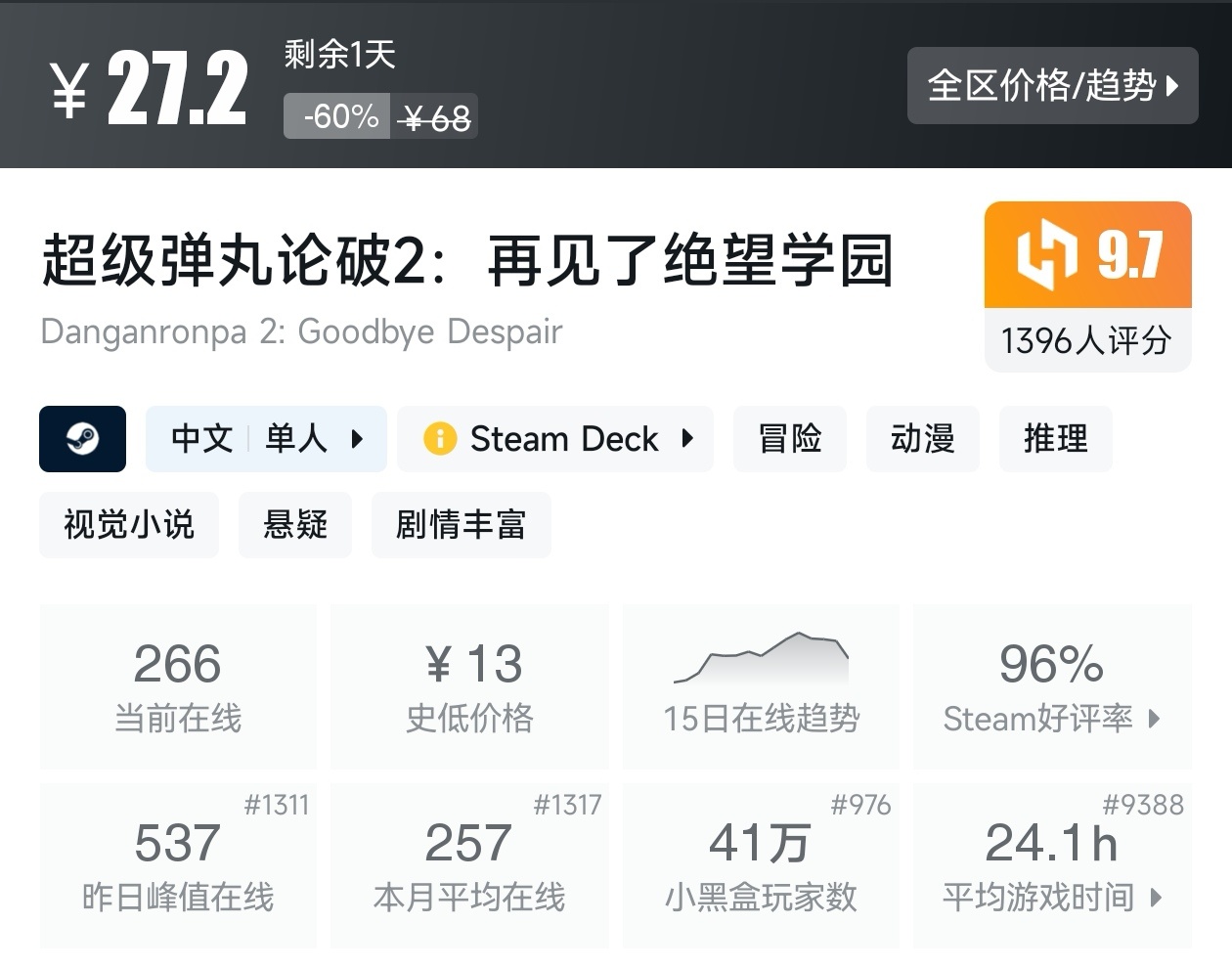
Task: Click the 本月平均在线 257 stat card
Action: click(469, 865)
